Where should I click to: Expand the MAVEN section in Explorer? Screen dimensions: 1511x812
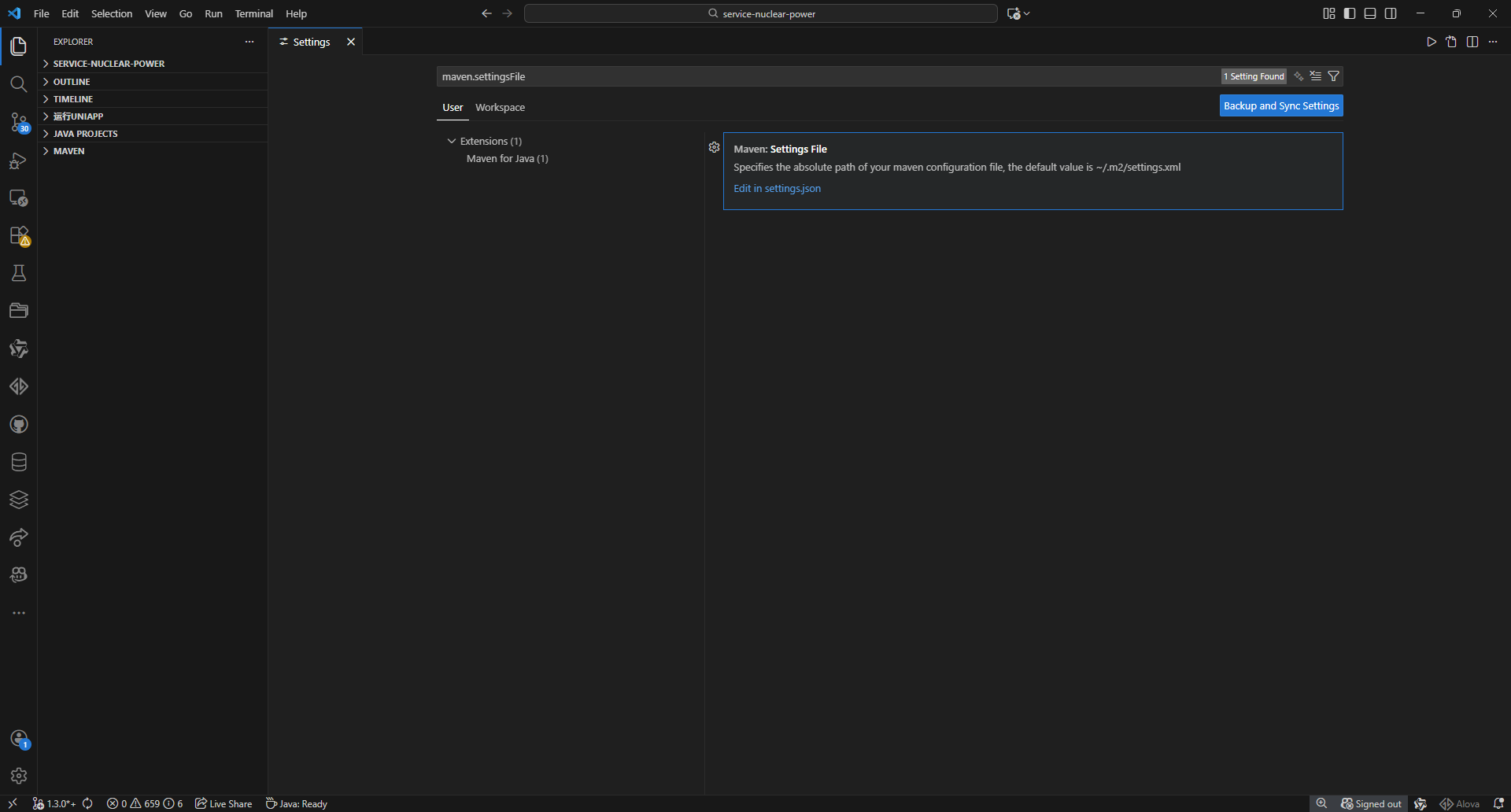(69, 150)
